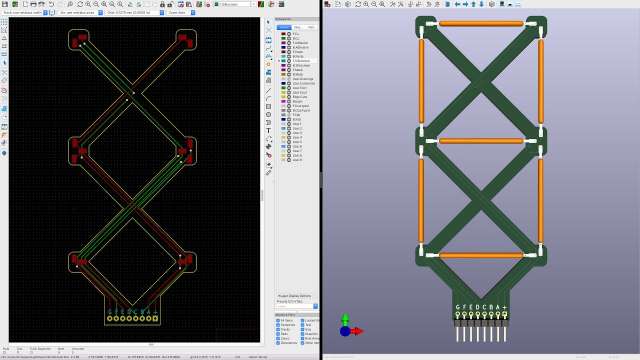Image resolution: width=640 pixels, height=360 pixels.
Task: Open the via size dropdown
Action: pos(100,13)
